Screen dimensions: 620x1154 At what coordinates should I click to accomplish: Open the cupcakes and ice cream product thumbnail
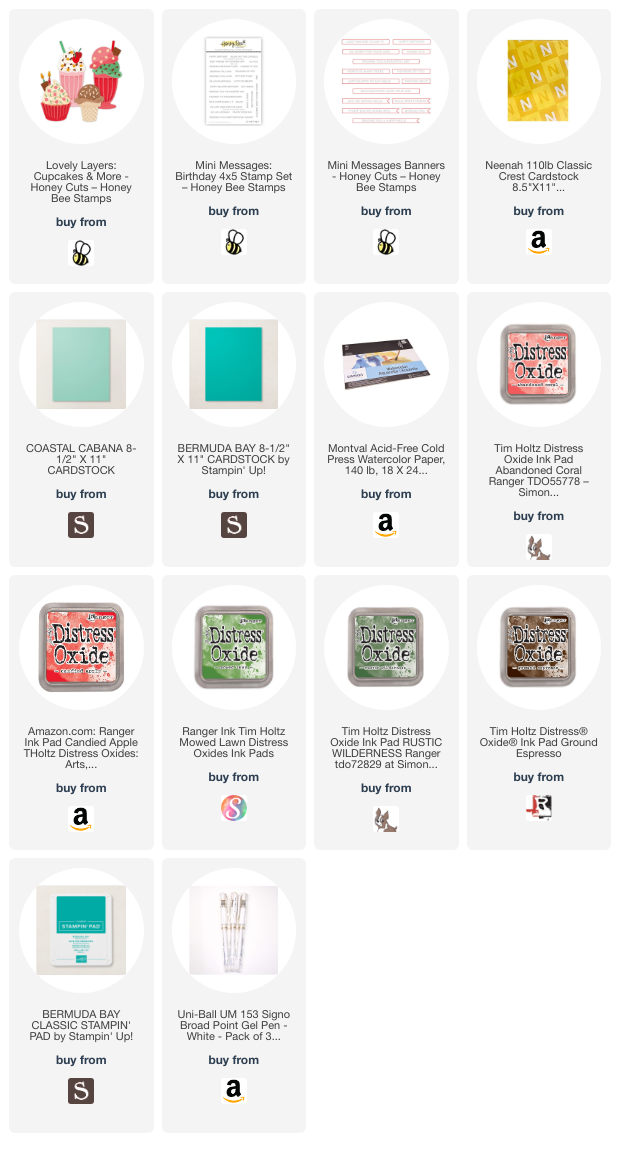point(81,81)
